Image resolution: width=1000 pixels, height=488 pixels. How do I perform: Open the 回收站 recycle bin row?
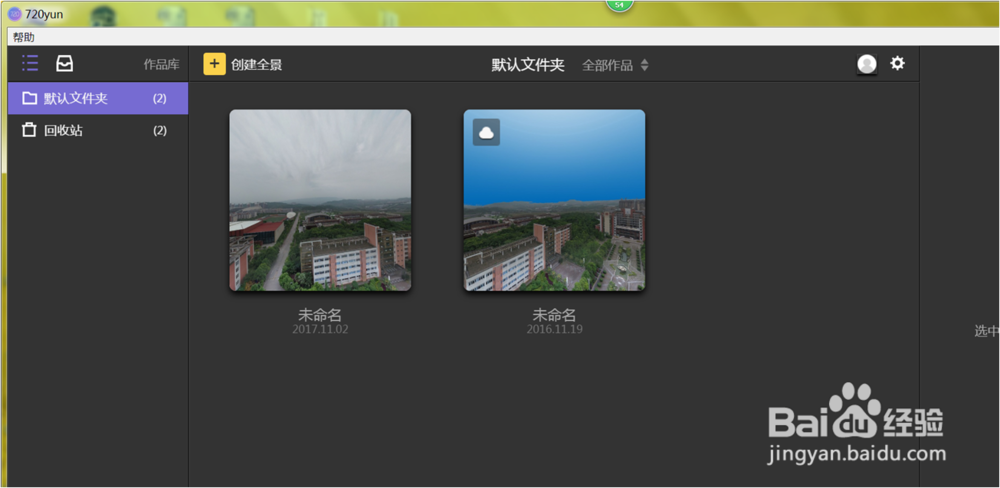point(98,131)
